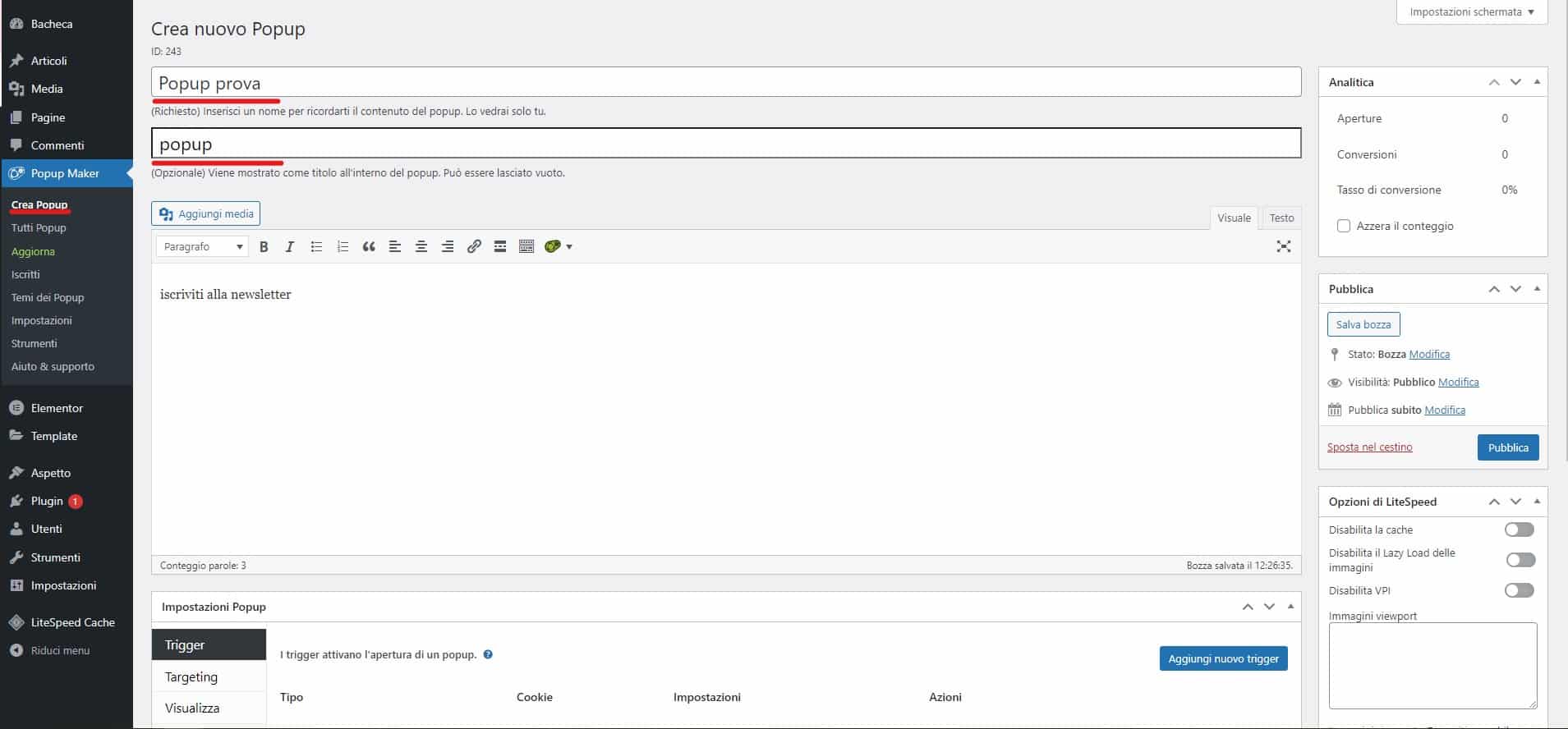Viewport: 1568px width, 729px height.
Task: Toggle italic formatting in editor toolbar
Action: tap(289, 246)
